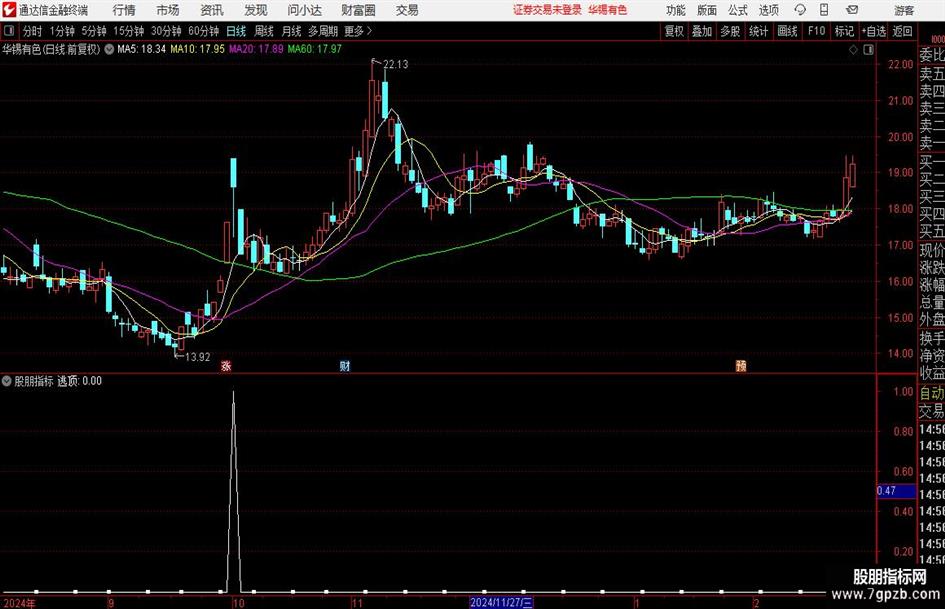Click the 预 marker below chart
945x609 pixels.
[741, 365]
